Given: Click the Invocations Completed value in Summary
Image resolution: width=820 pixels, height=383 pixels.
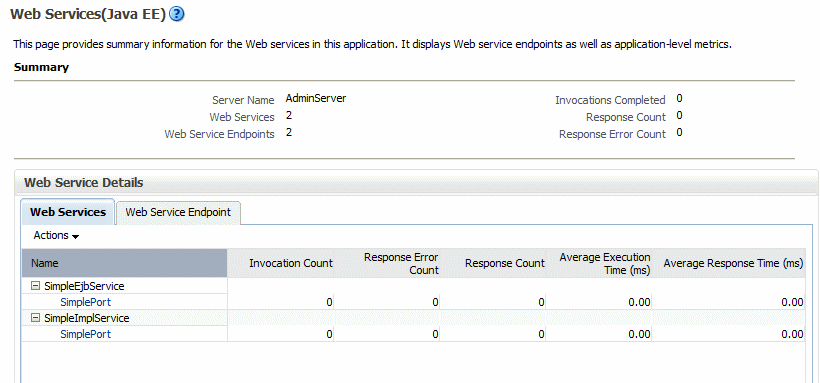Looking at the screenshot, I should 679,98.
